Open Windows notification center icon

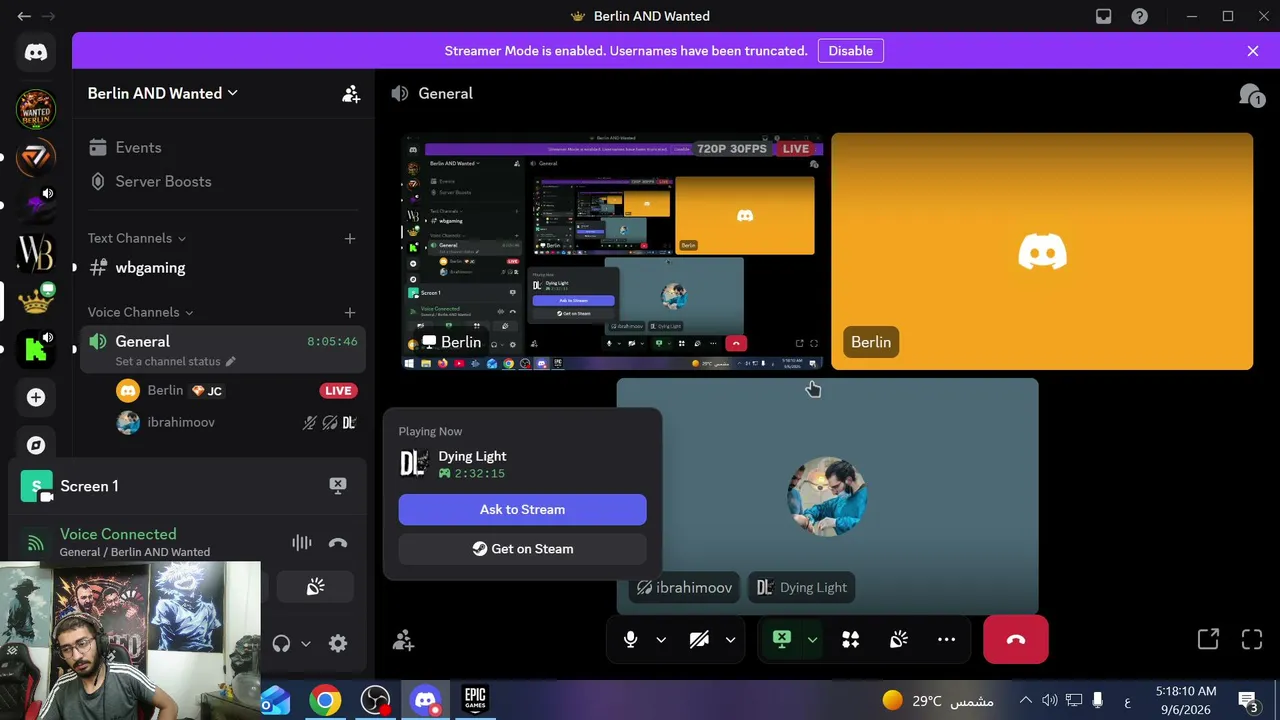tap(1248, 700)
